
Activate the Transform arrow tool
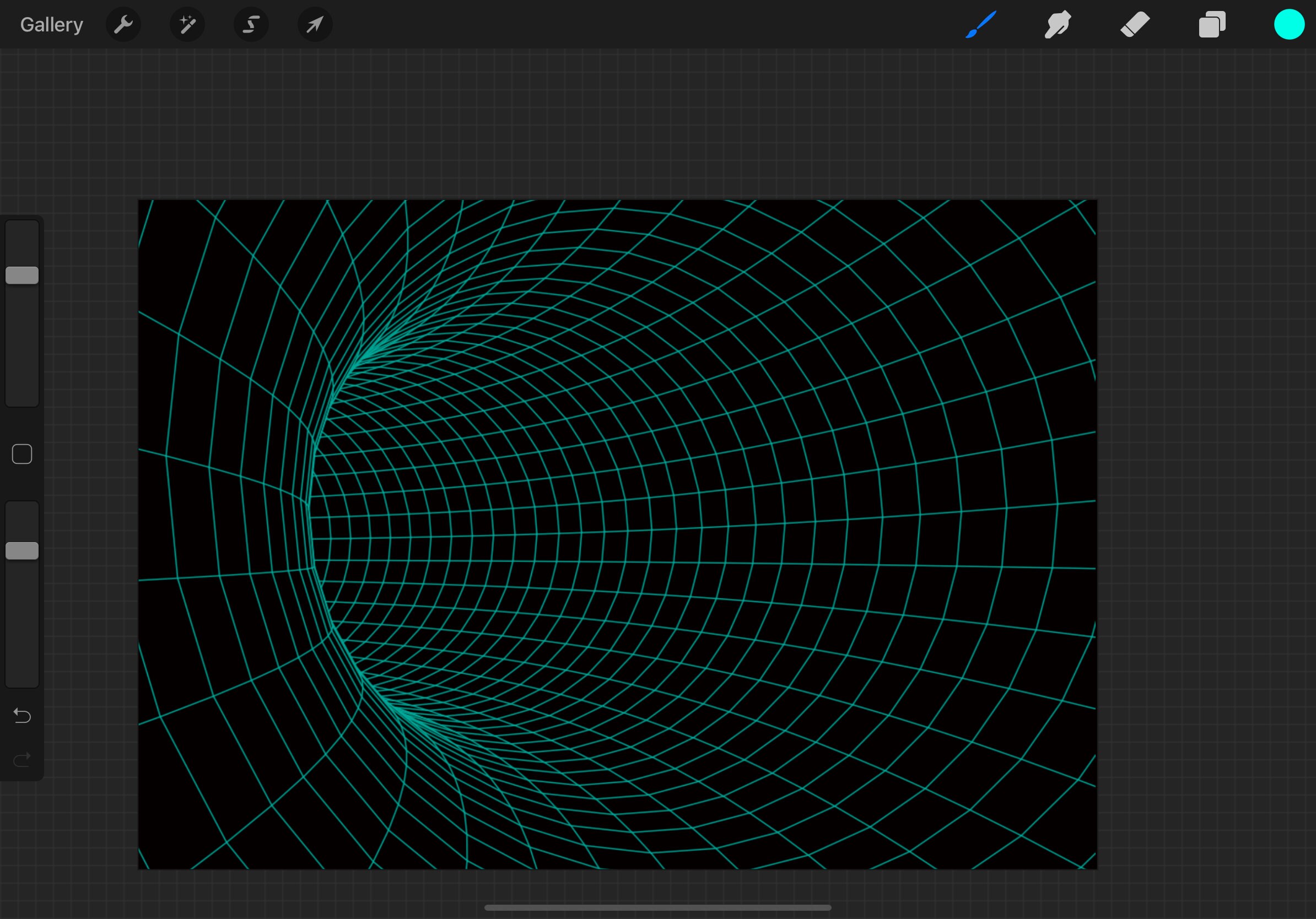(315, 25)
